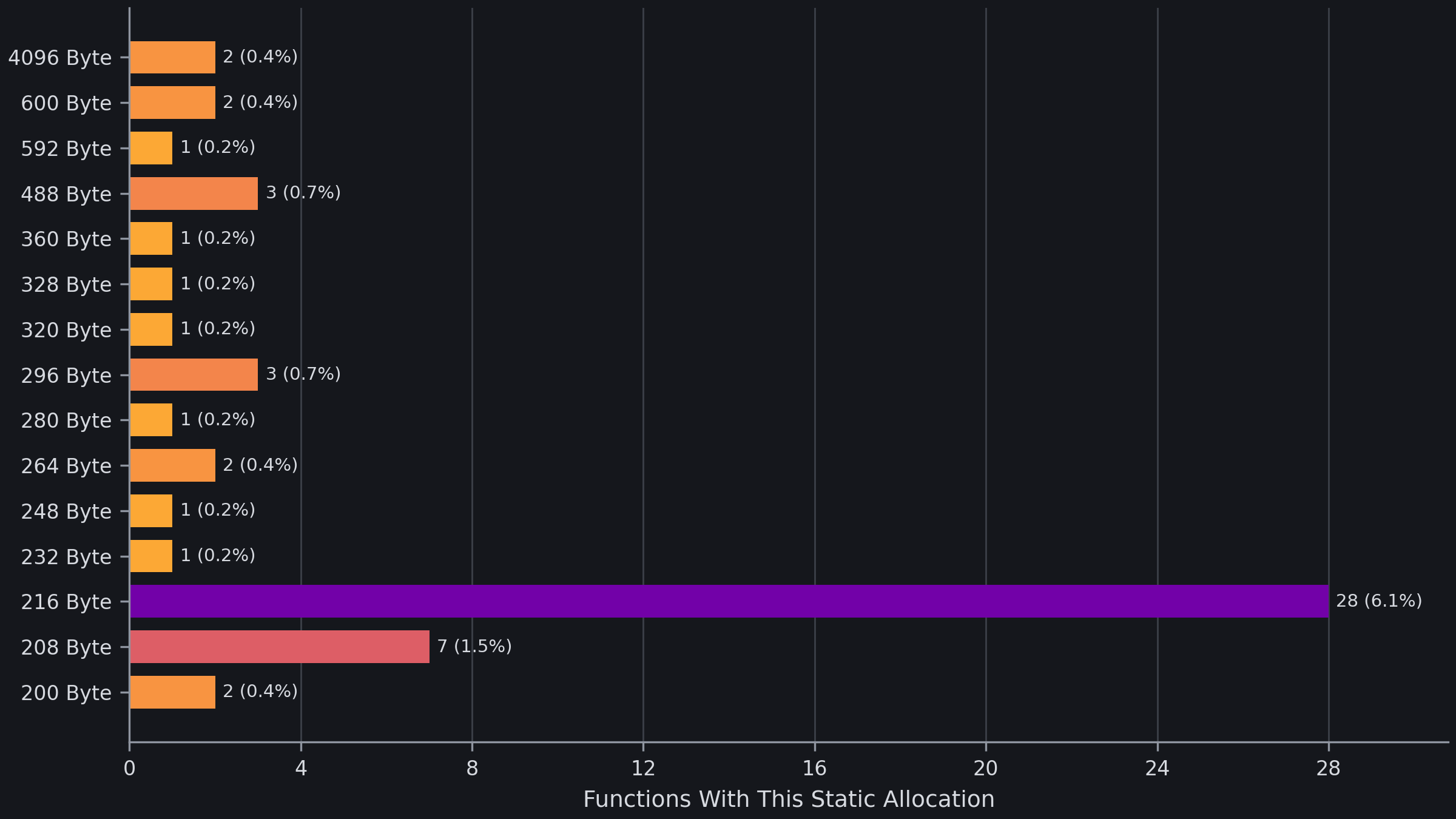Select the 4096 Byte bar
This screenshot has width=1456, height=819.
coord(172,57)
